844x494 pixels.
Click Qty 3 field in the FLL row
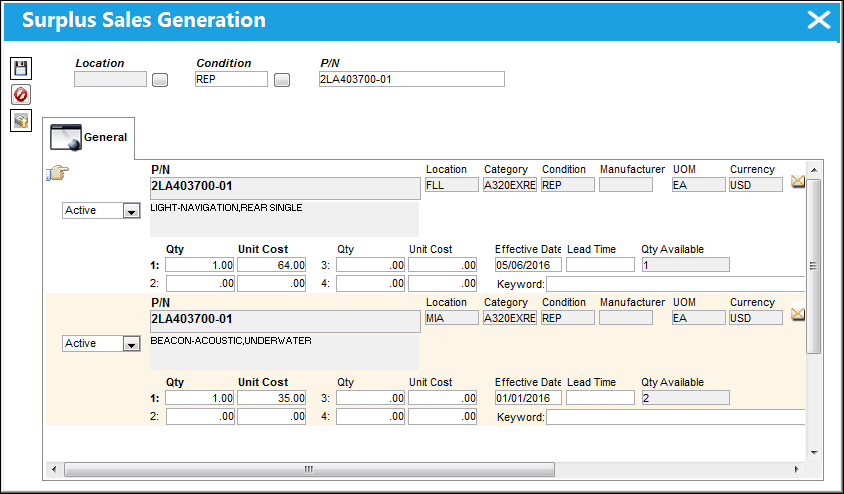coord(370,265)
